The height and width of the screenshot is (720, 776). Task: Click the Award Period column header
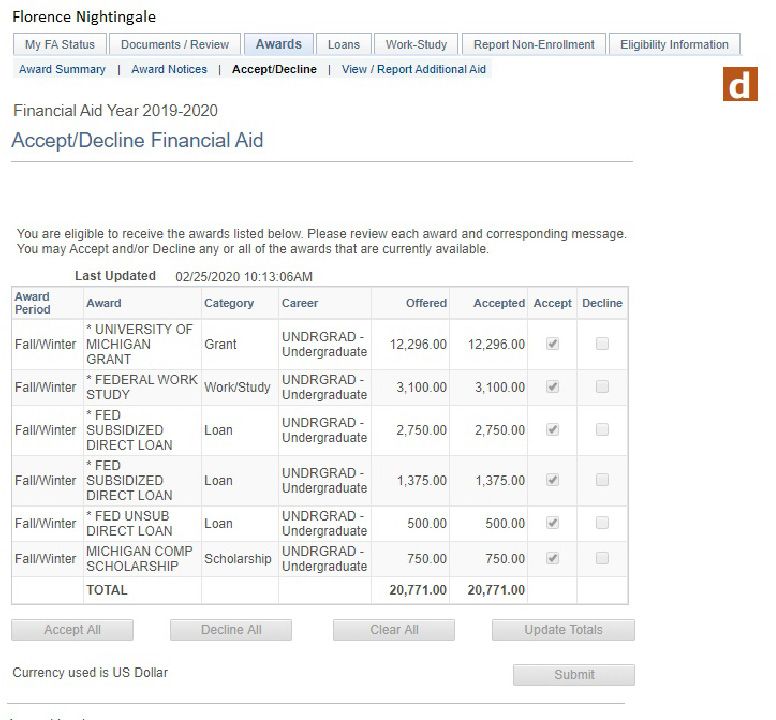(x=33, y=303)
